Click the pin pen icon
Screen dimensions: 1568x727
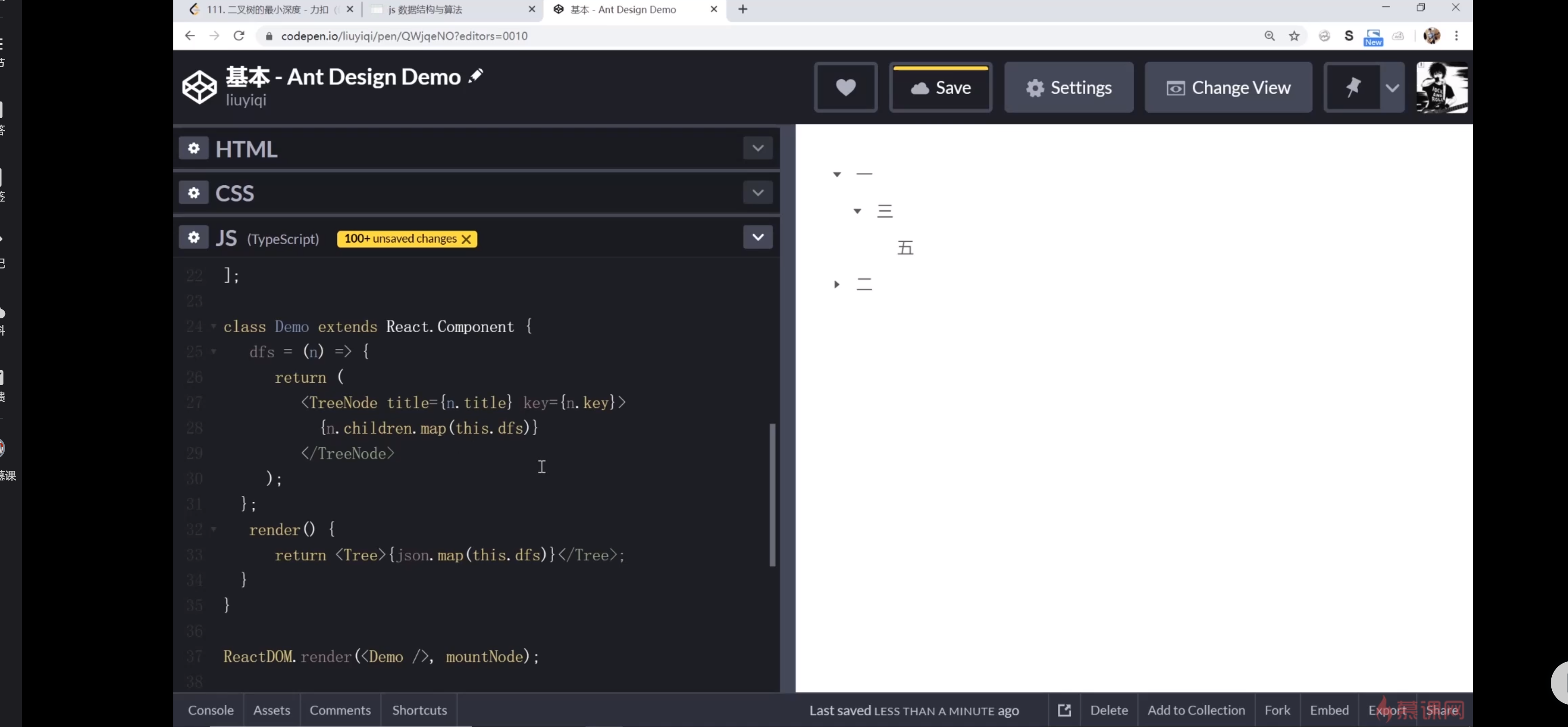pyautogui.click(x=1353, y=88)
